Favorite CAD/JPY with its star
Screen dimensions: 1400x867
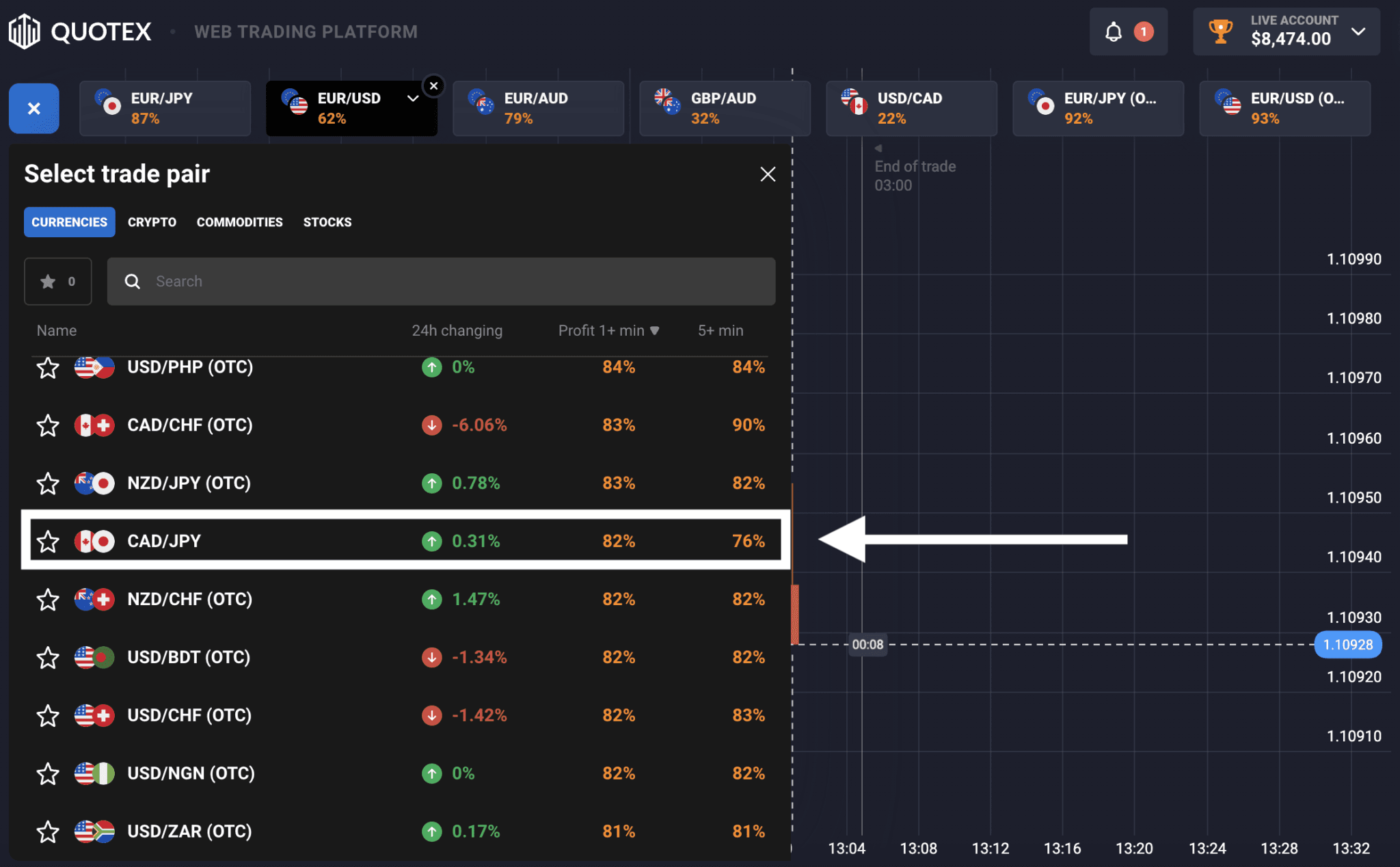point(48,542)
